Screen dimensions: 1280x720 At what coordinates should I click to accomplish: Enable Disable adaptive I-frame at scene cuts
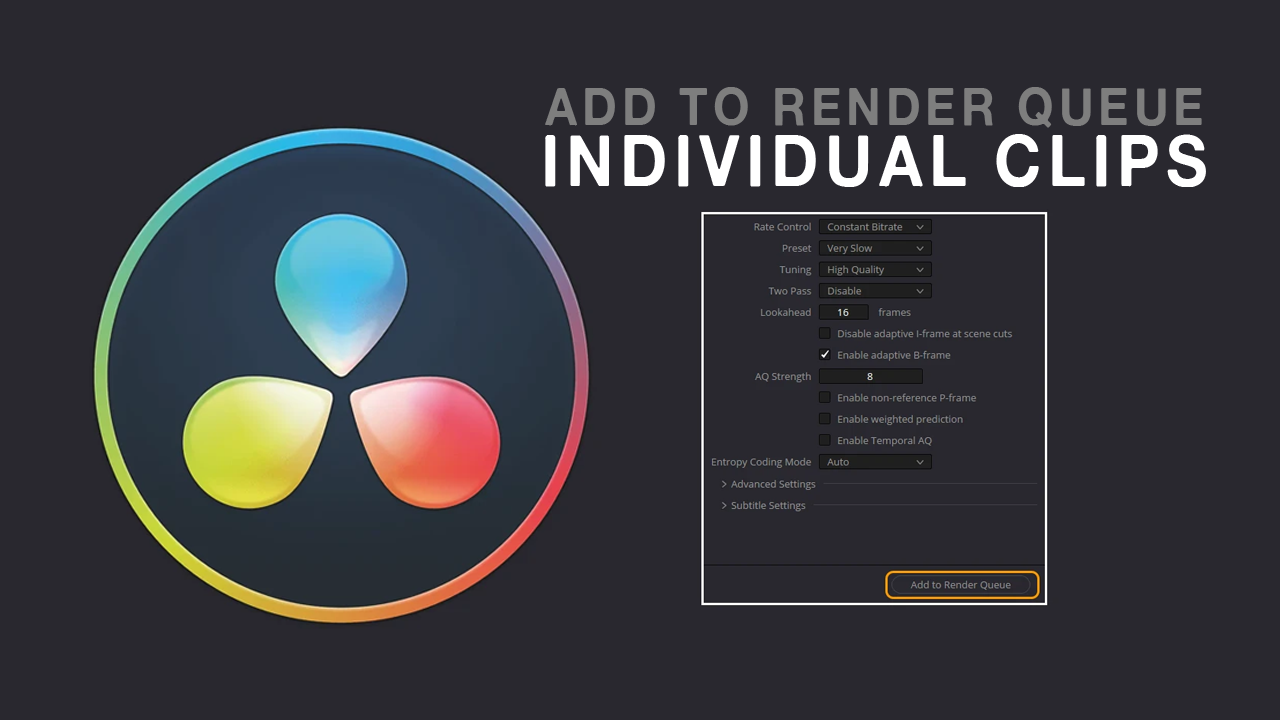tap(825, 334)
